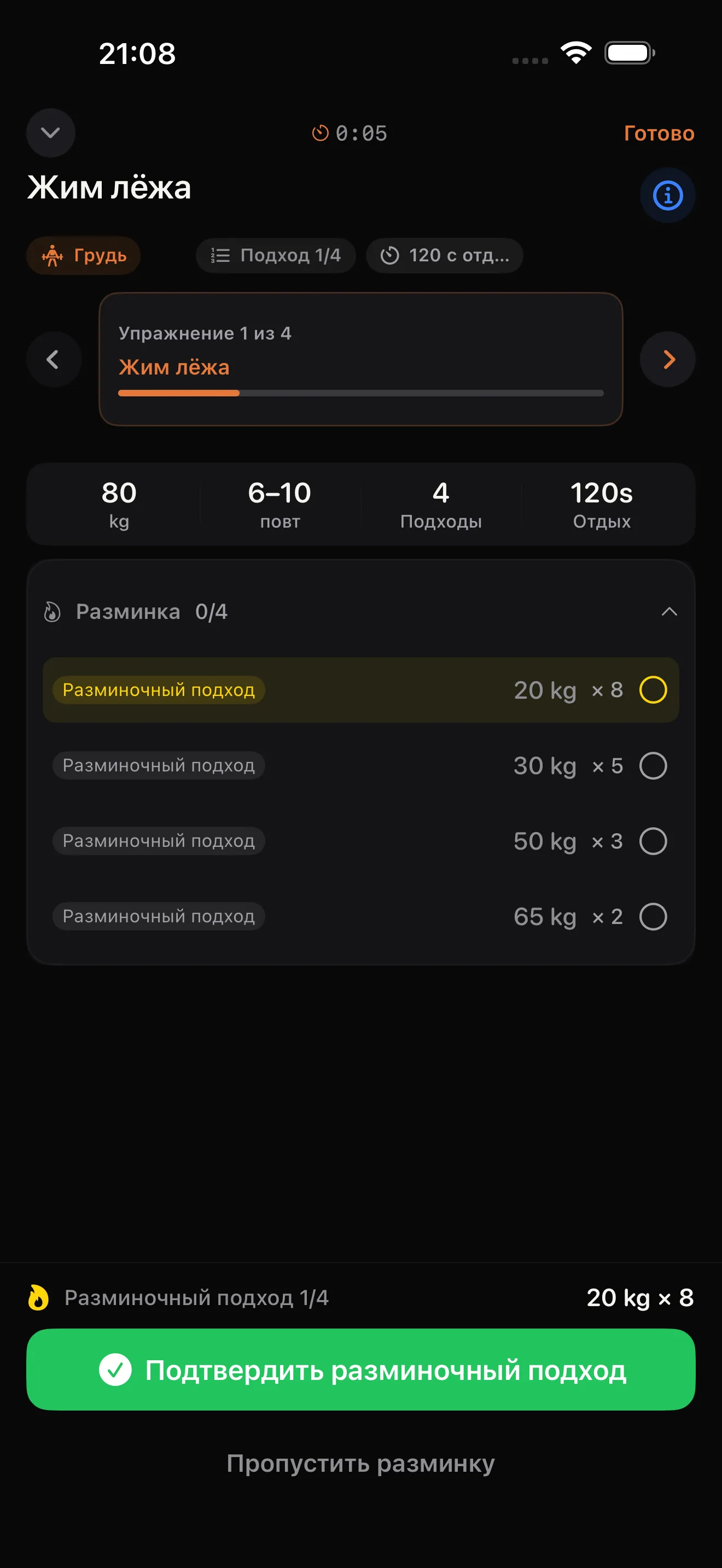Select the Грудь muscle group chip
Image resolution: width=722 pixels, height=1568 pixels.
pos(83,255)
